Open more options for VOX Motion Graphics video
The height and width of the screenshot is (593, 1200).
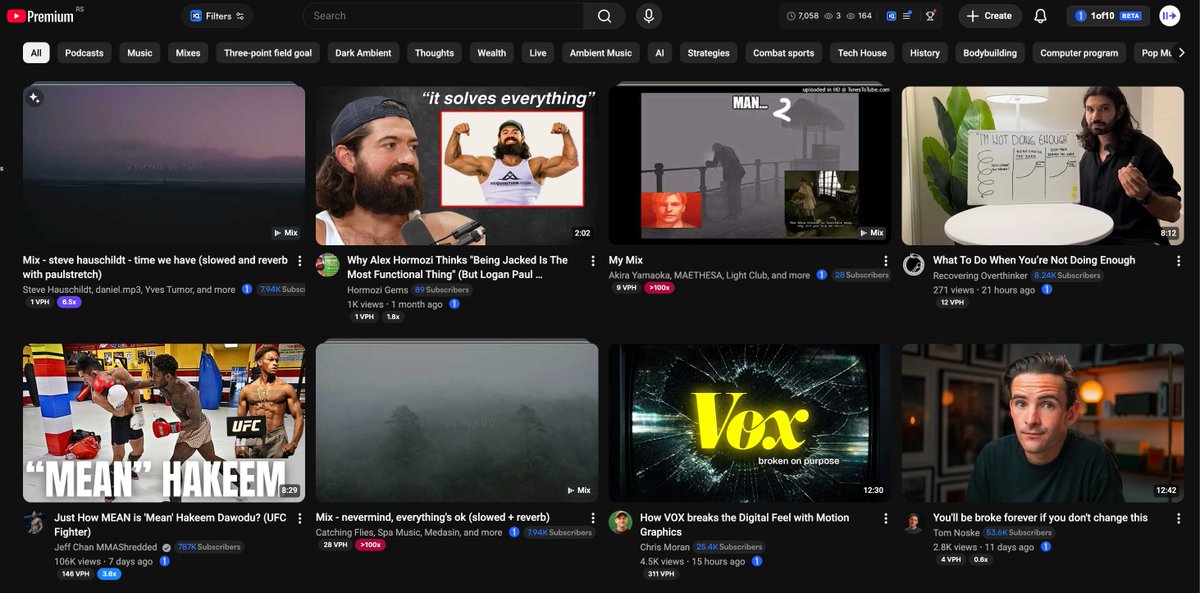885,518
